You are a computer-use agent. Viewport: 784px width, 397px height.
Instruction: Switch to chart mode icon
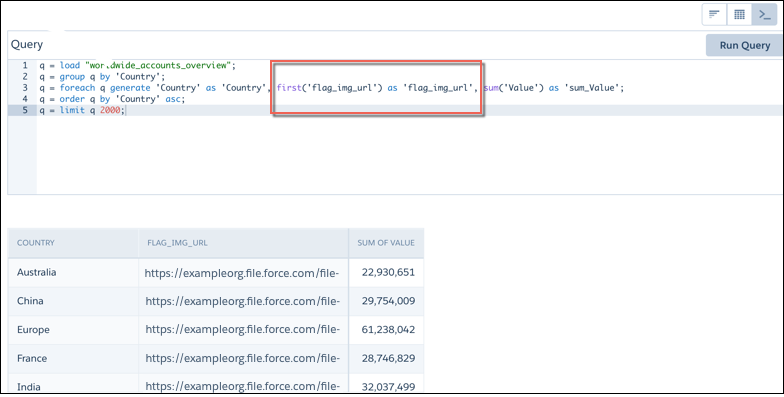pos(714,14)
